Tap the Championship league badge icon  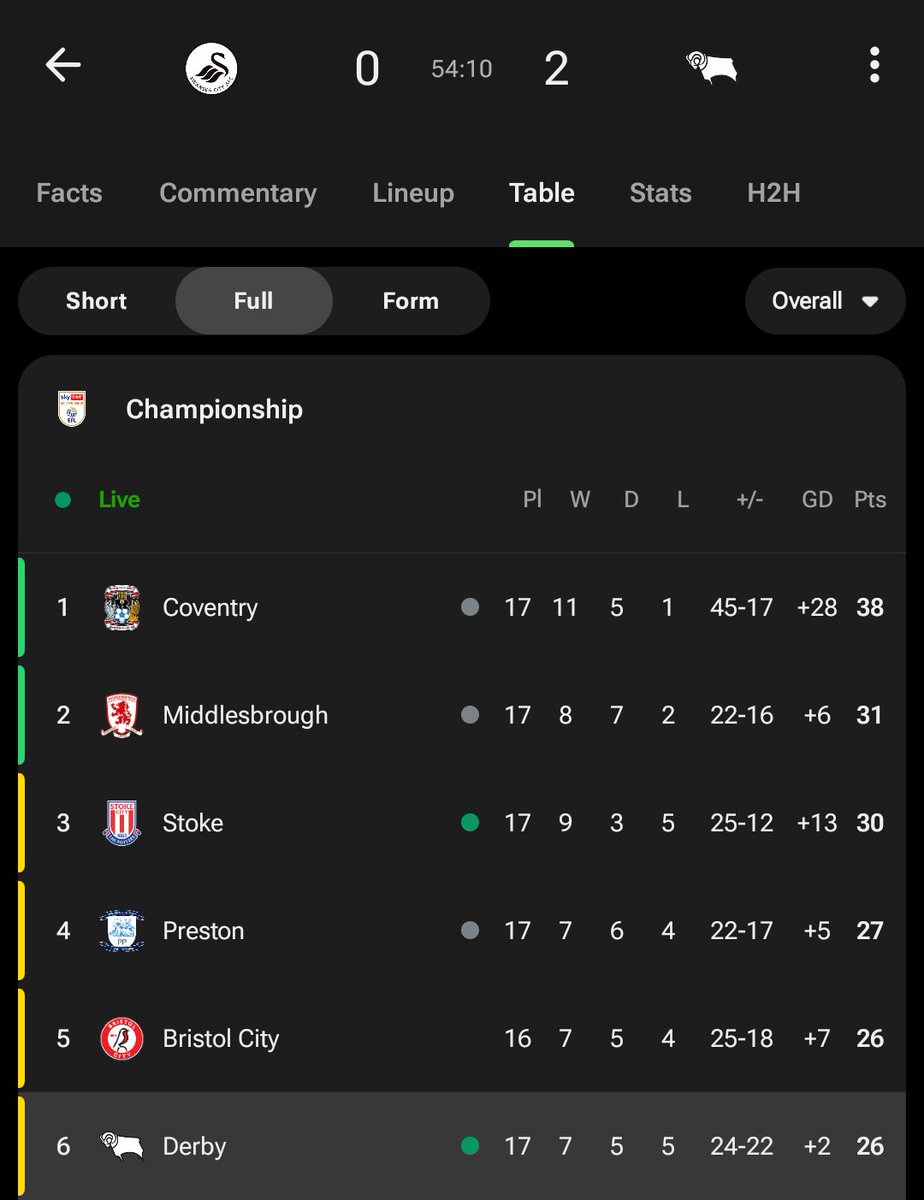coord(72,409)
